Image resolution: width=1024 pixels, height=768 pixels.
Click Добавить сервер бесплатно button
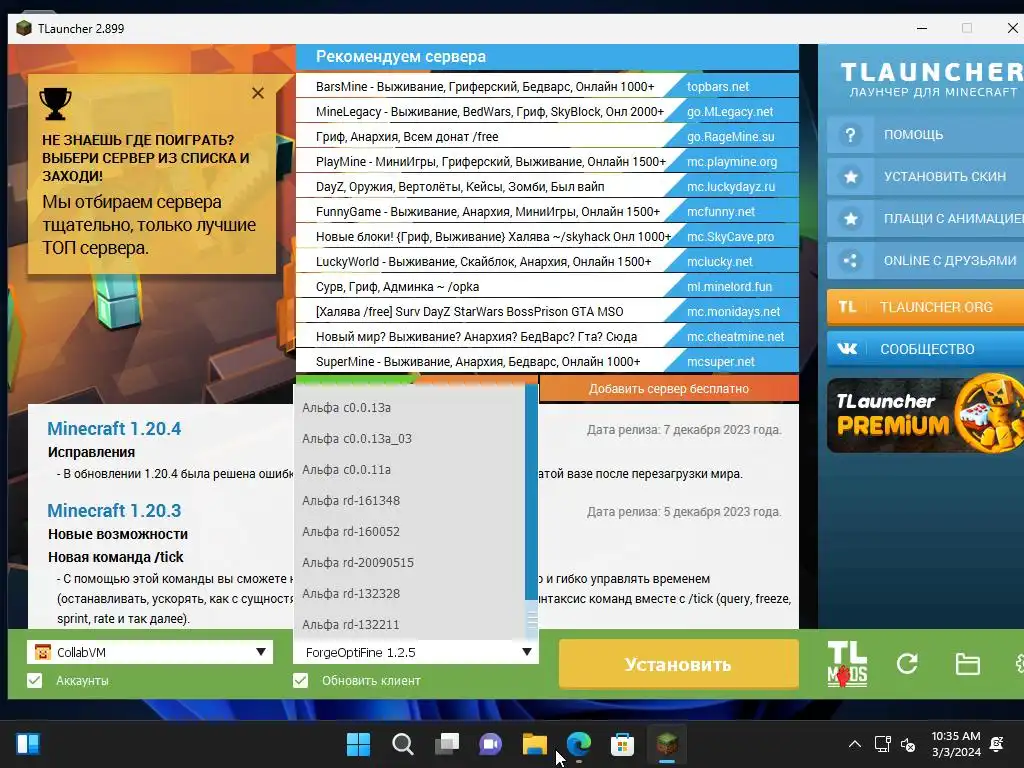click(669, 389)
